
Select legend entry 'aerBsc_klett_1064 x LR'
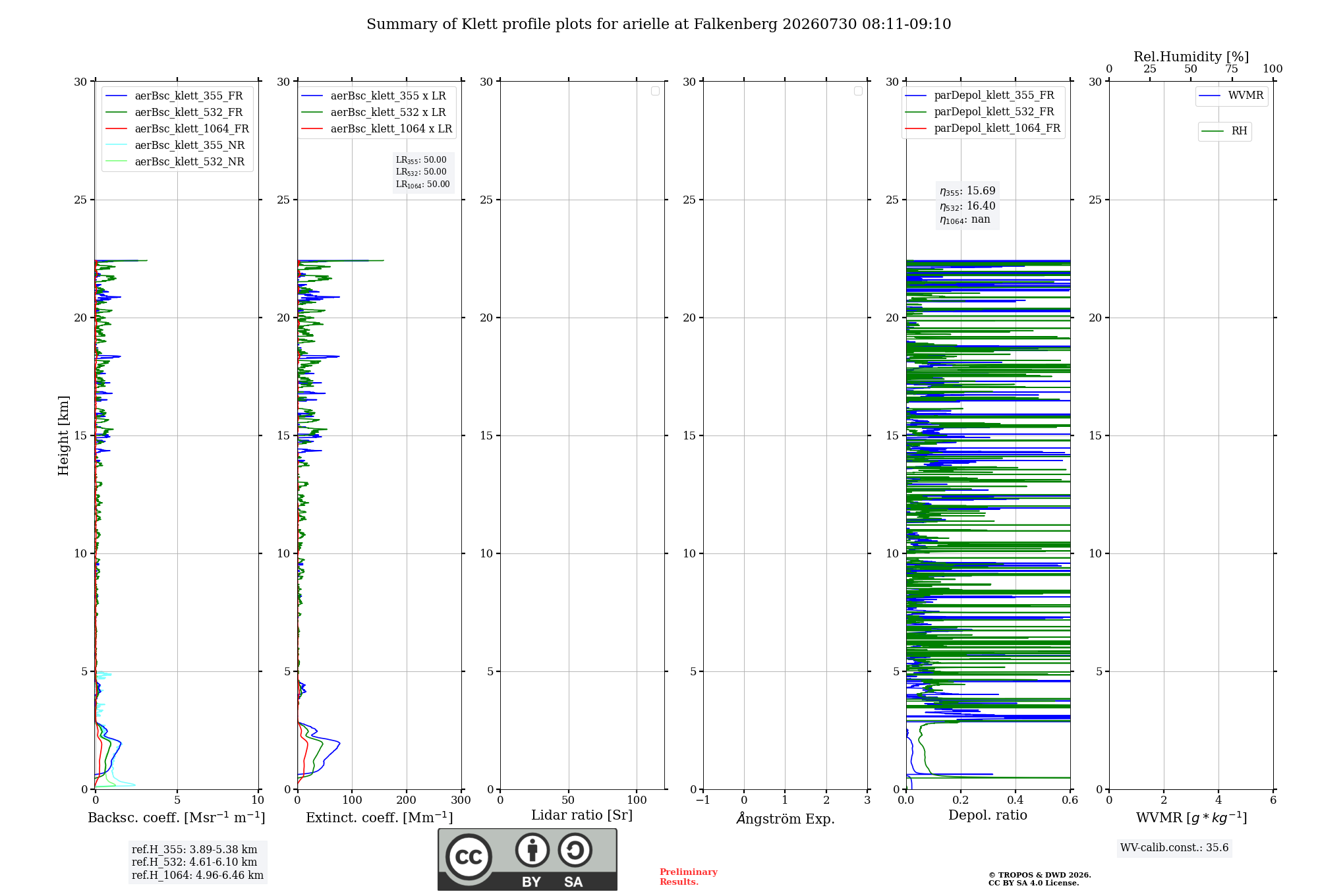[376, 129]
